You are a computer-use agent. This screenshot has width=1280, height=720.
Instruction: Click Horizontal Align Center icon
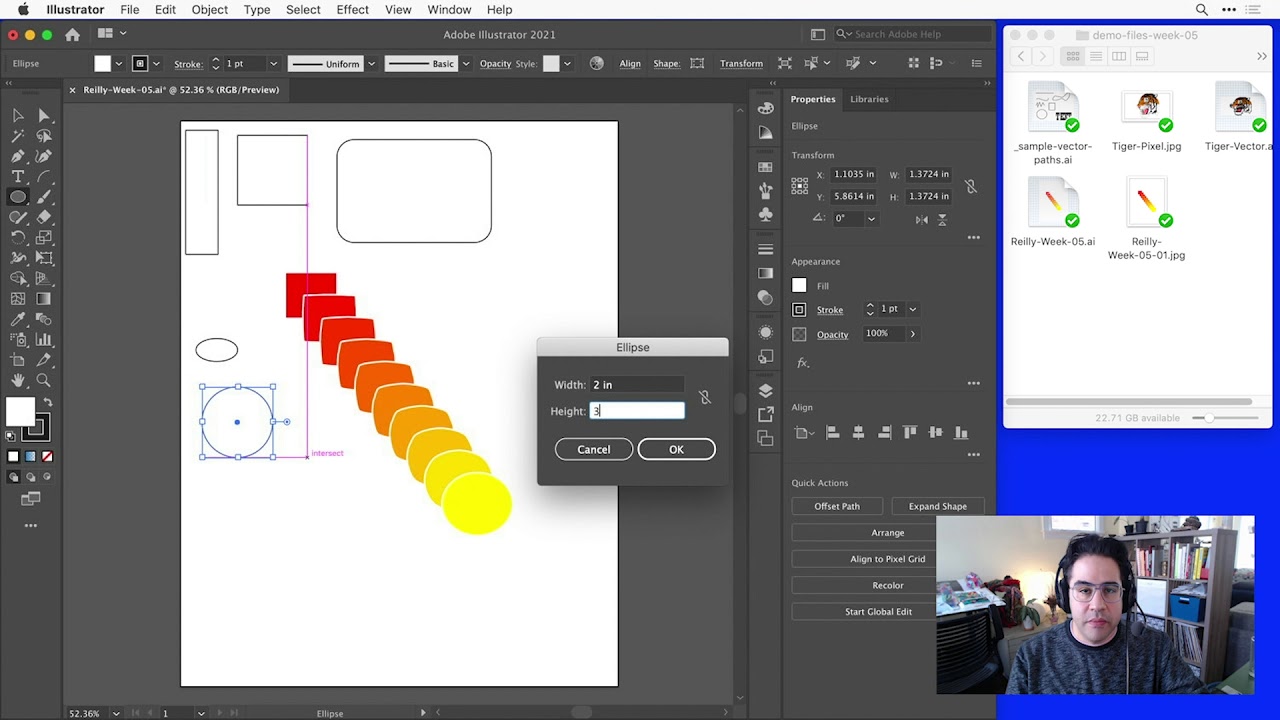point(858,432)
